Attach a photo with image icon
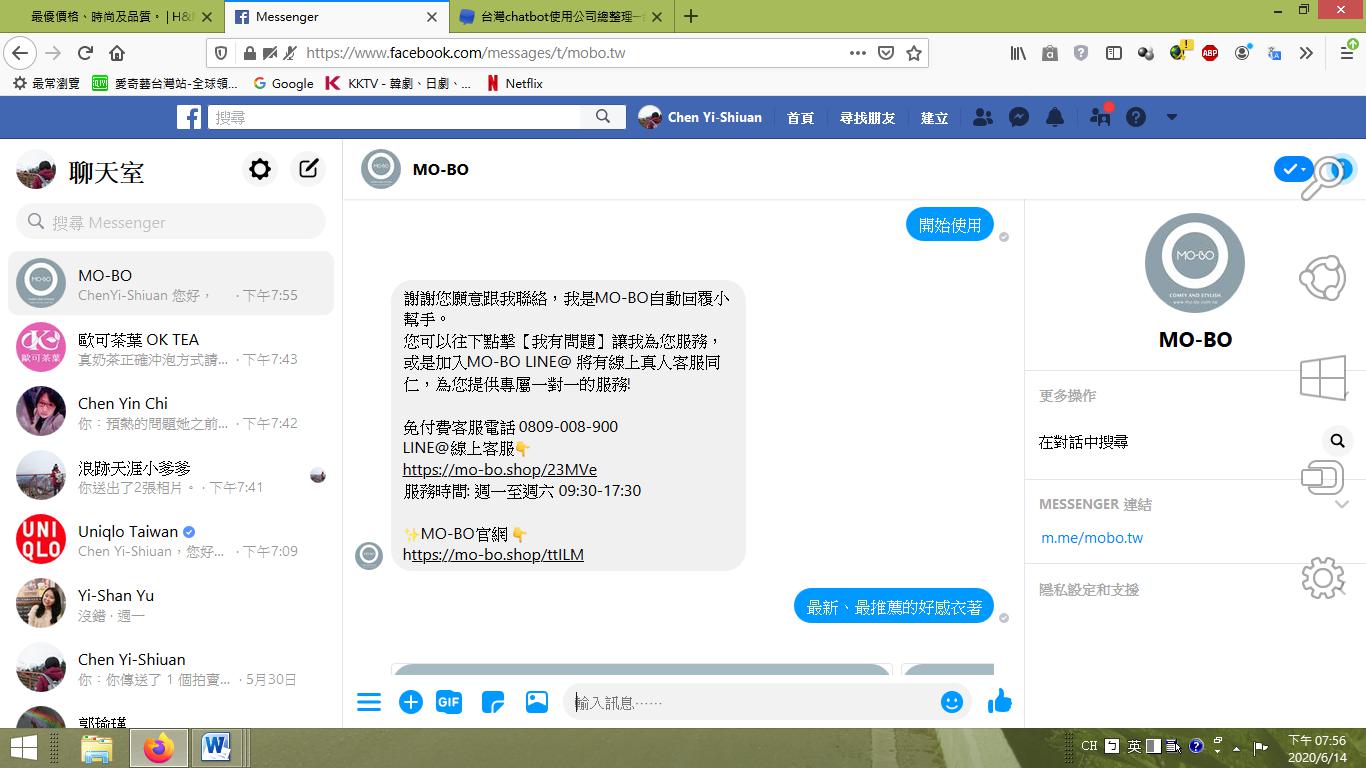 537,702
